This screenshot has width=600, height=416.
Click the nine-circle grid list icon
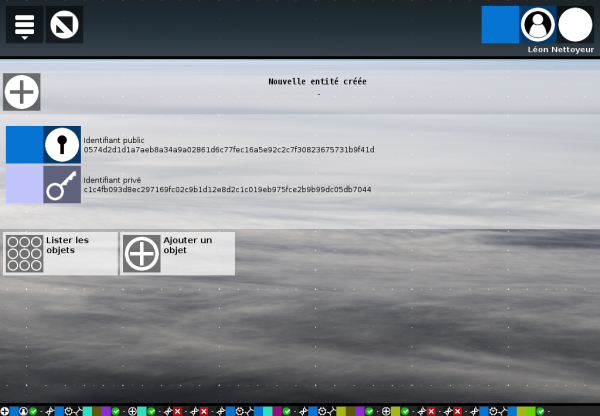[x=24, y=254]
